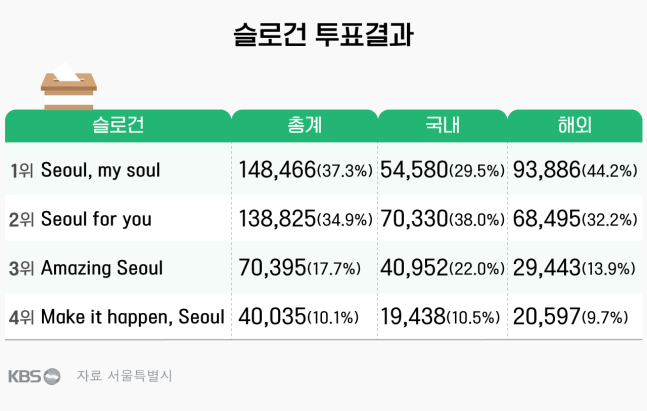
Task: Click Make it happen, Seoul slogan
Action: click(132, 317)
